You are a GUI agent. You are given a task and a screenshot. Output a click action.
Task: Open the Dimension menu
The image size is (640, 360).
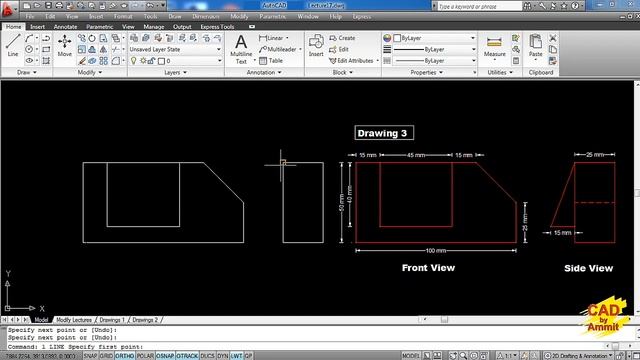point(206,17)
